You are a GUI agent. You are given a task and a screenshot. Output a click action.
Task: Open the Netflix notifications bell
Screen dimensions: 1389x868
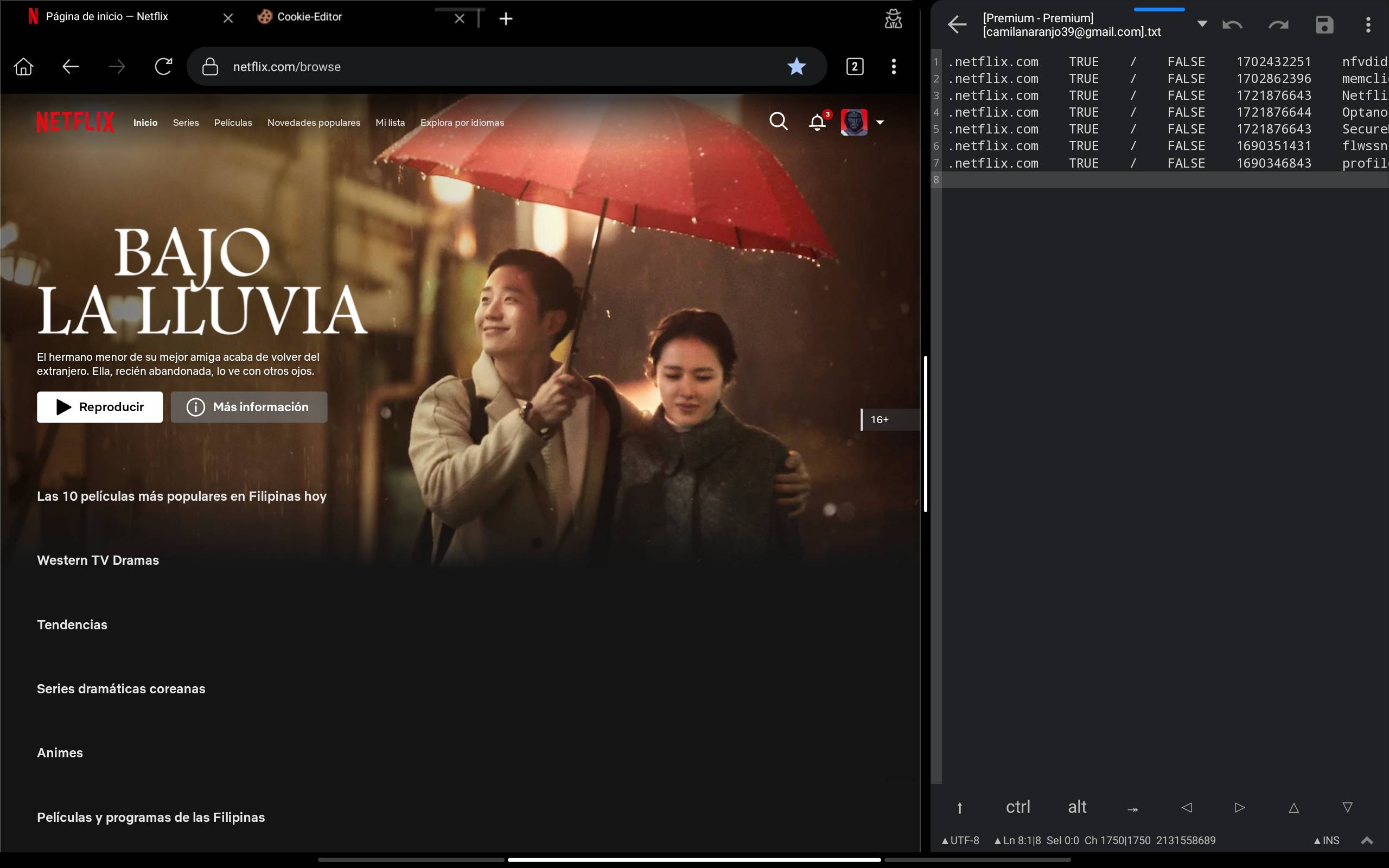817,122
